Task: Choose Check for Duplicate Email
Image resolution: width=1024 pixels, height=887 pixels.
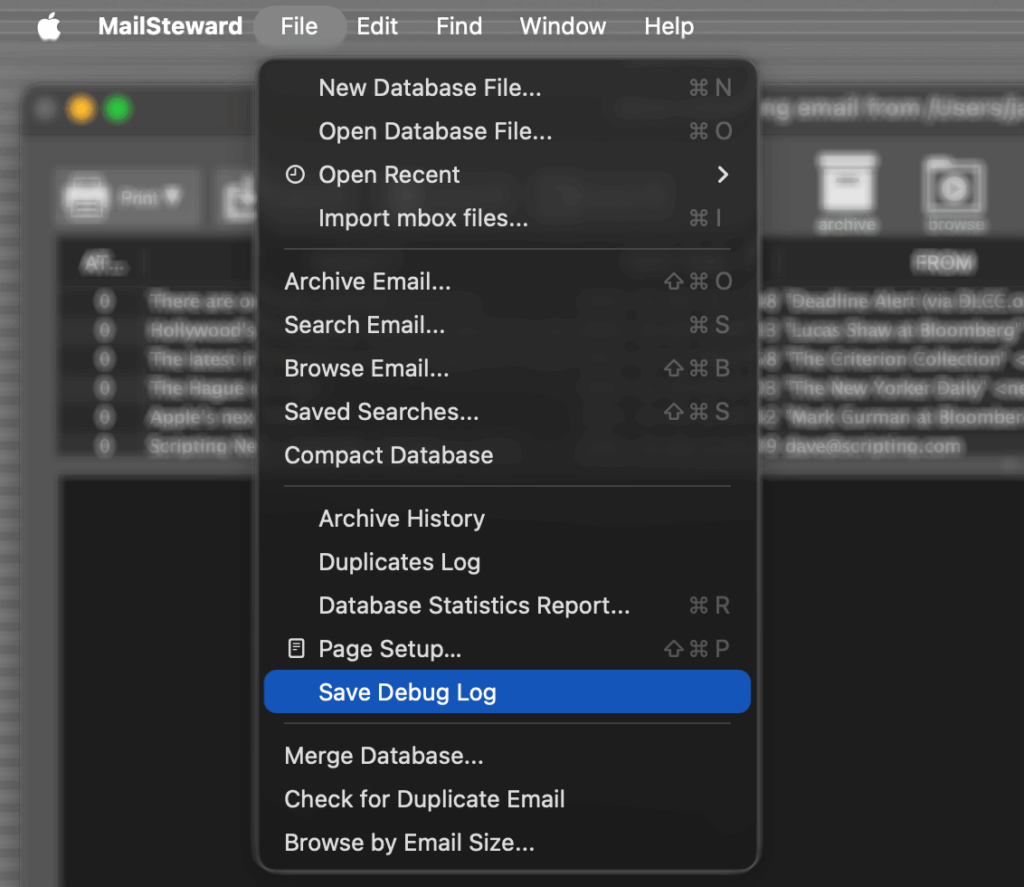Action: pos(424,799)
